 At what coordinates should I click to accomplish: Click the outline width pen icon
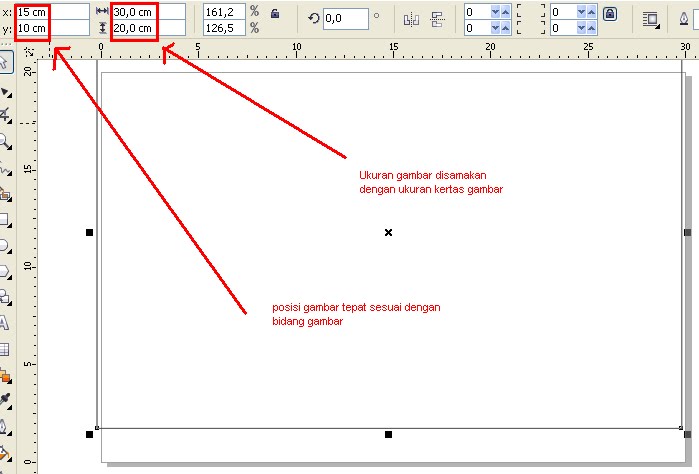pyautogui.click(x=683, y=19)
